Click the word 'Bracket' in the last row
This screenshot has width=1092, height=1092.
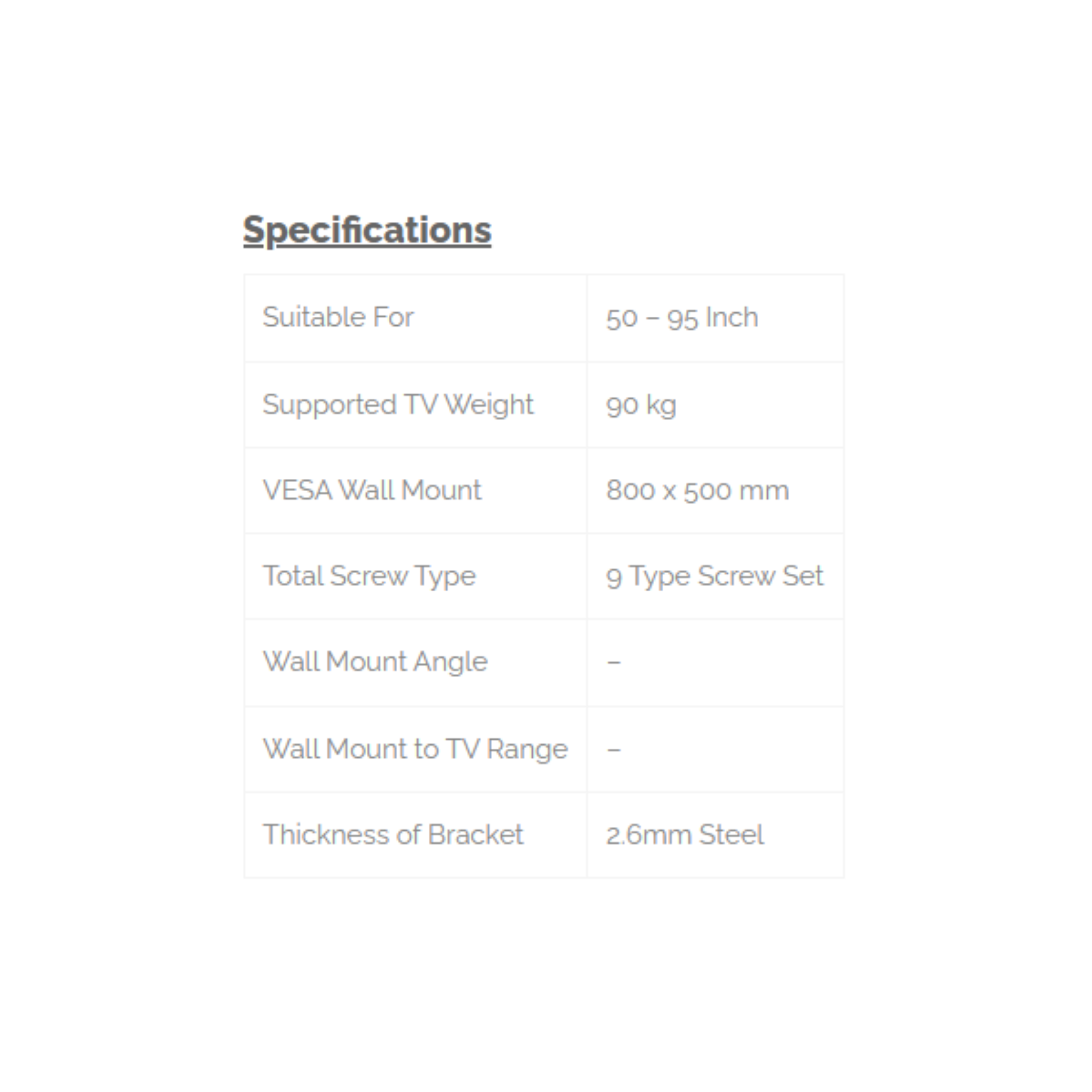[x=475, y=835]
